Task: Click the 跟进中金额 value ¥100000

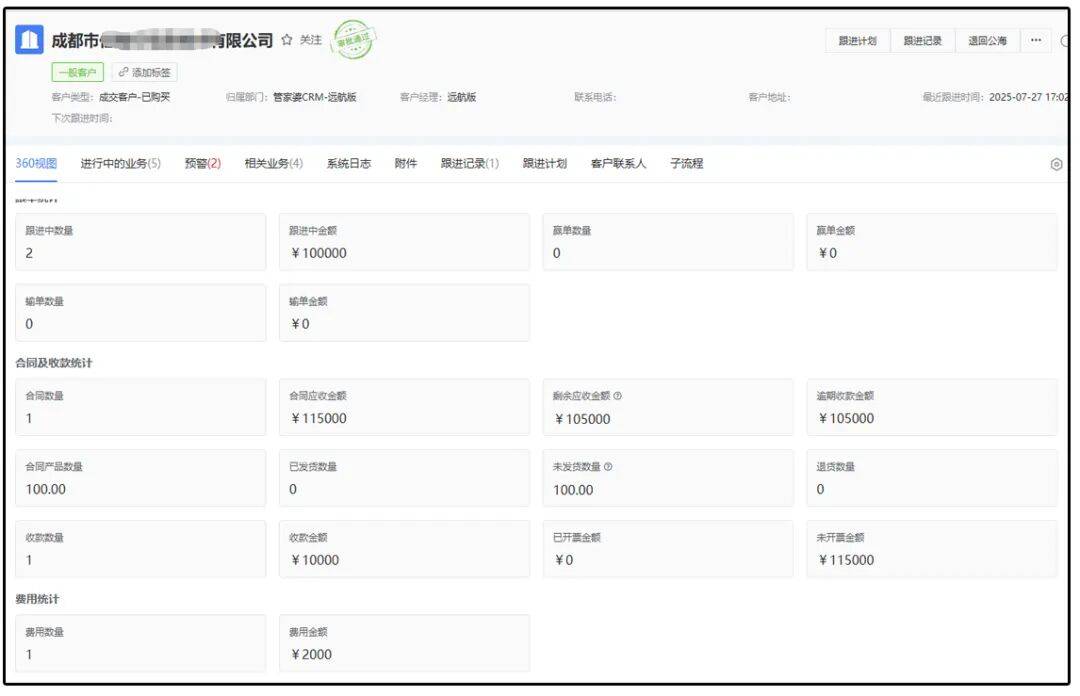Action: click(318, 253)
